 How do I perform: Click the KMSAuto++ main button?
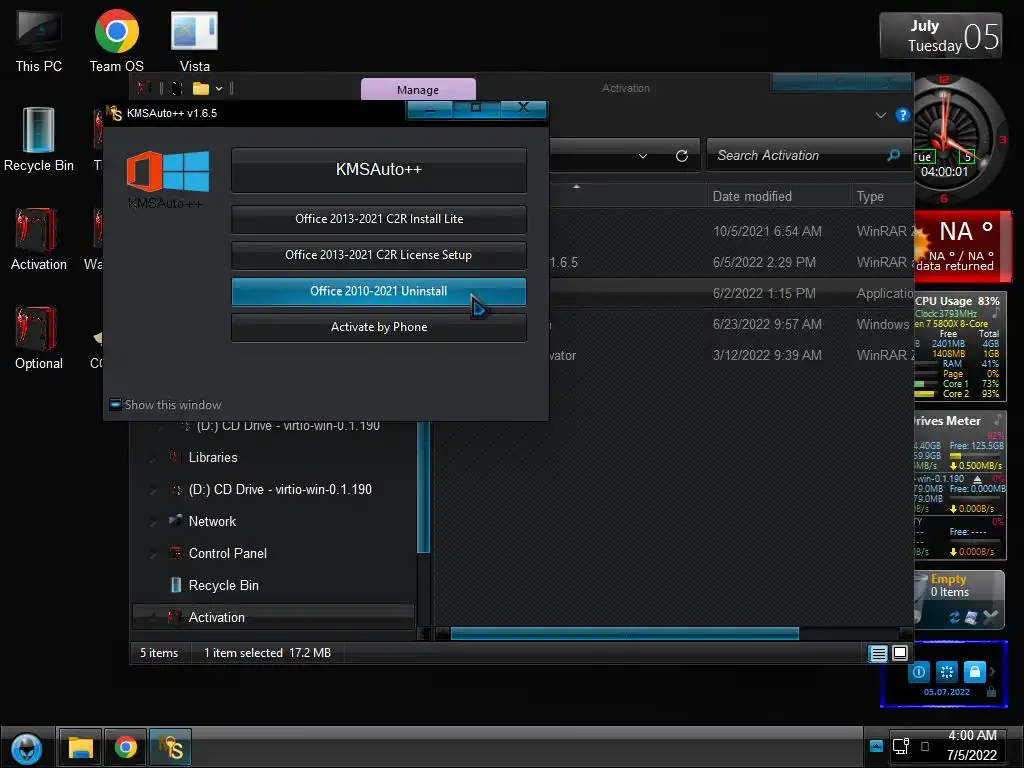[379, 170]
